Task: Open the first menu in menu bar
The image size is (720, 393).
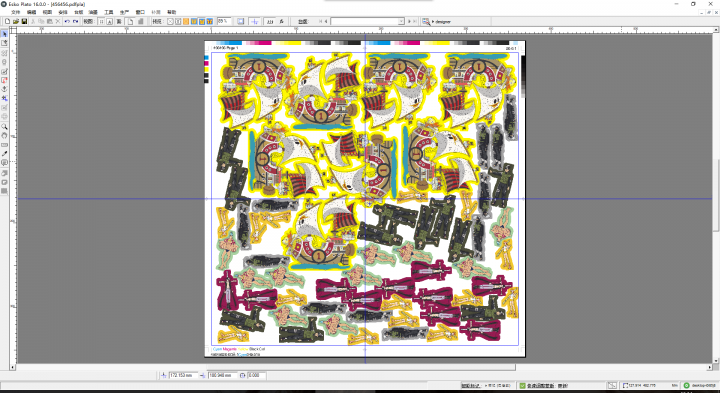Action: pyautogui.click(x=16, y=12)
